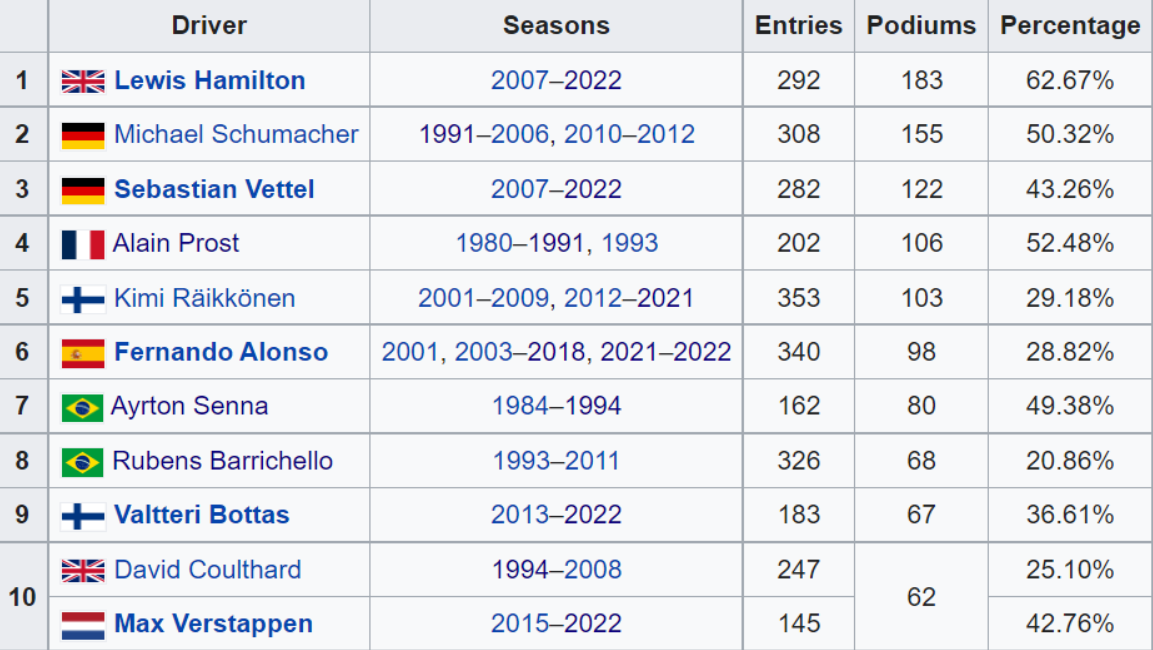Open the 2001 season link in Alonso's row
Screen dimensions: 1153x650
[x=409, y=352]
